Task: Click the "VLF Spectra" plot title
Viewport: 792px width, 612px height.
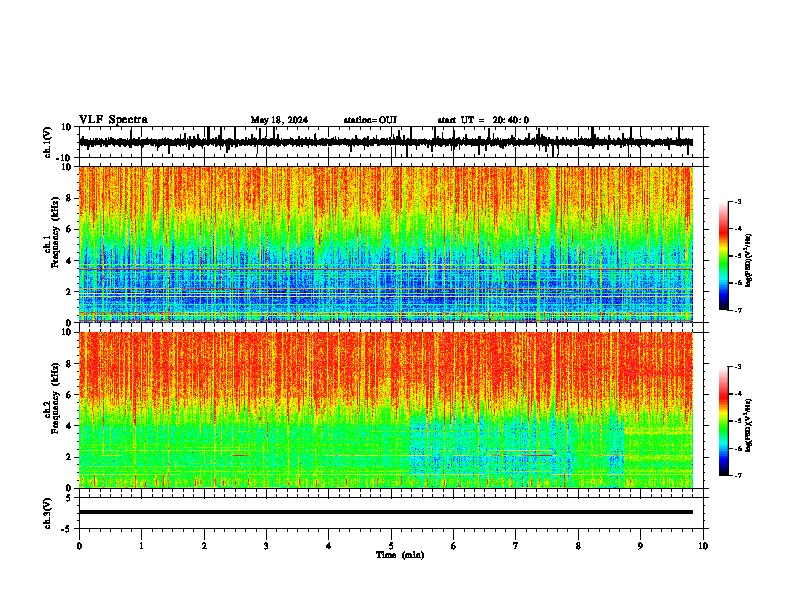Action: click(113, 120)
